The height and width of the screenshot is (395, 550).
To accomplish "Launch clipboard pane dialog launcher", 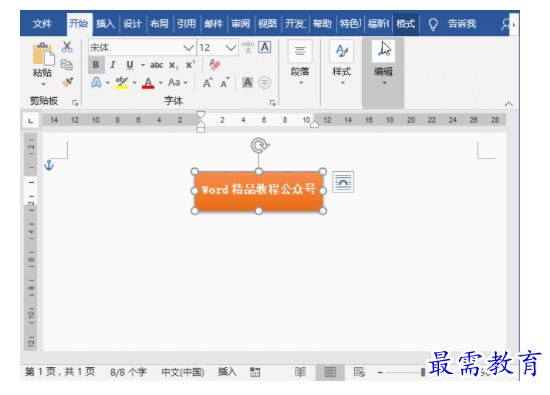I will (75, 102).
